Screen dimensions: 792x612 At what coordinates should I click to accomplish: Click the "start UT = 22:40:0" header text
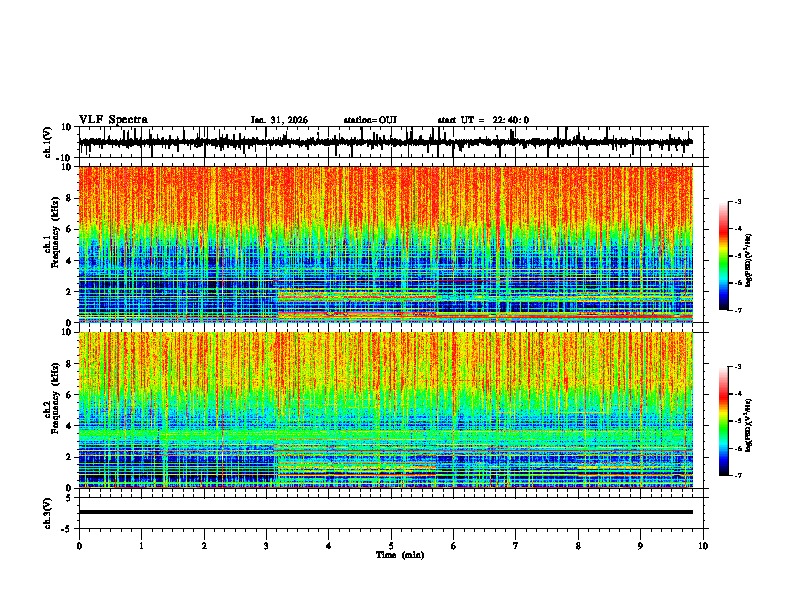pos(483,120)
